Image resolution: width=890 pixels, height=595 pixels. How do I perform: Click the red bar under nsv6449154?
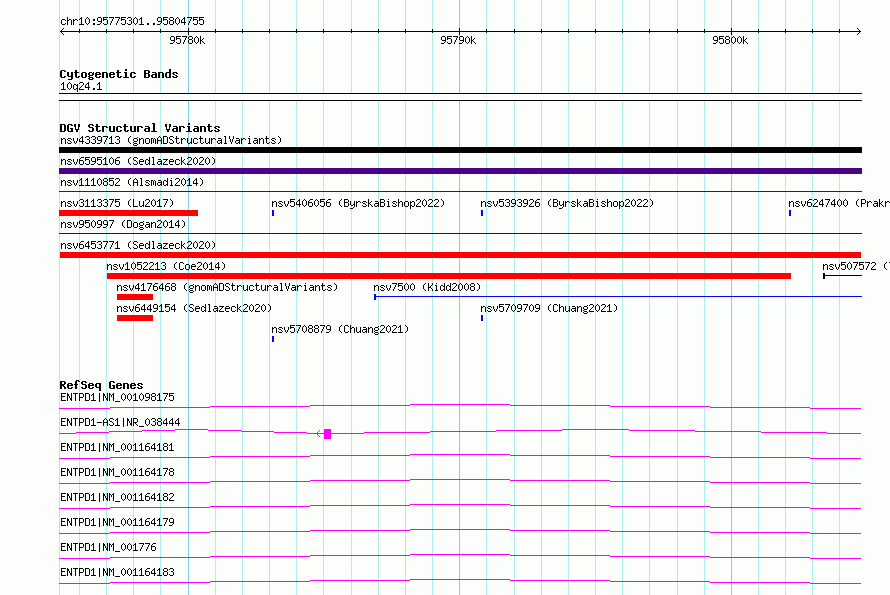[x=135, y=318]
